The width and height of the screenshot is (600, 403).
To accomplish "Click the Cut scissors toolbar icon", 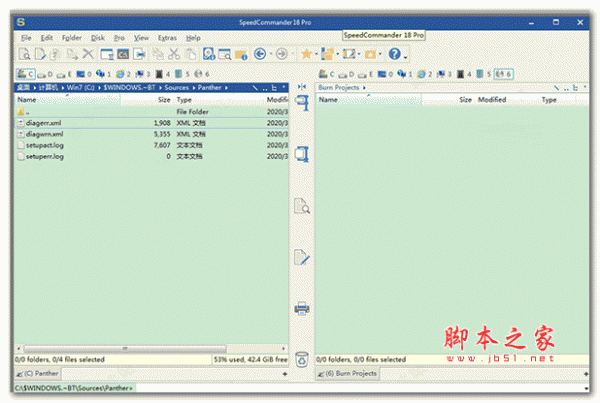I will pos(174,54).
